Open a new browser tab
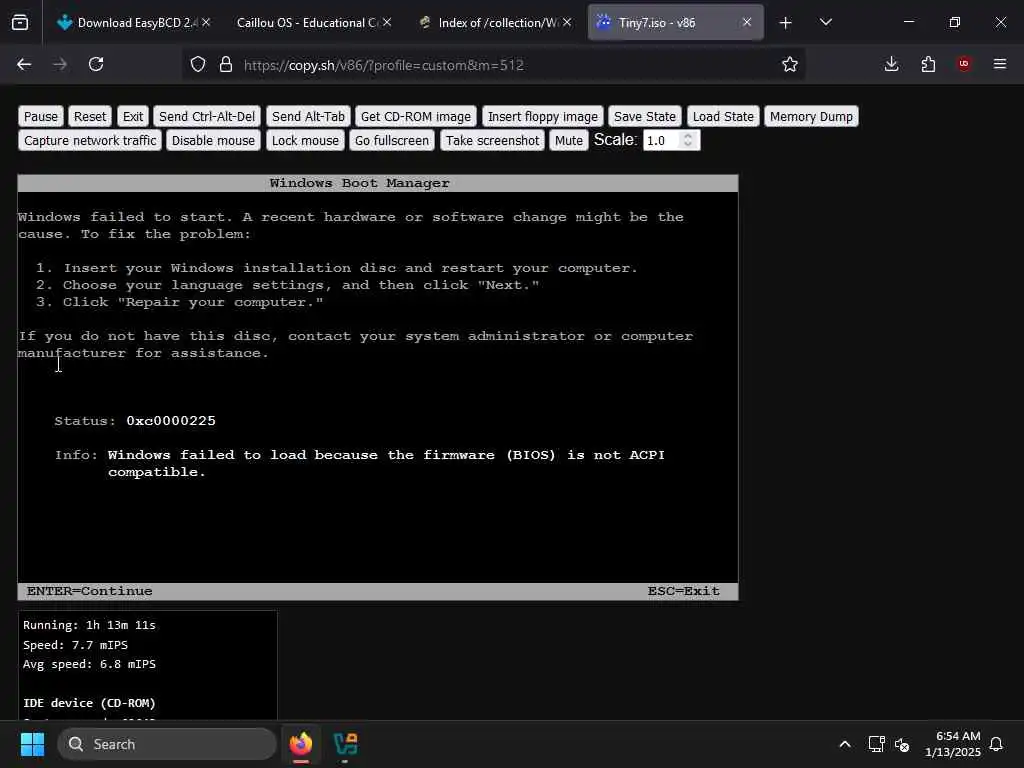 786,23
